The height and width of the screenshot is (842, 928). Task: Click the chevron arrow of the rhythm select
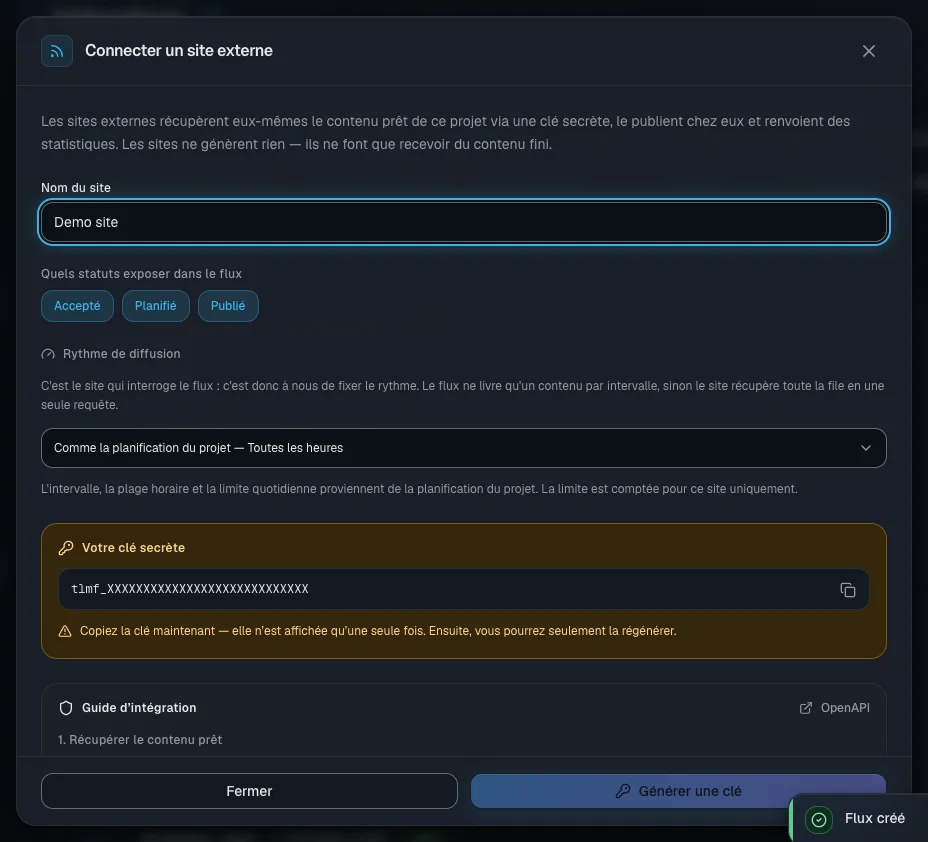tap(865, 448)
